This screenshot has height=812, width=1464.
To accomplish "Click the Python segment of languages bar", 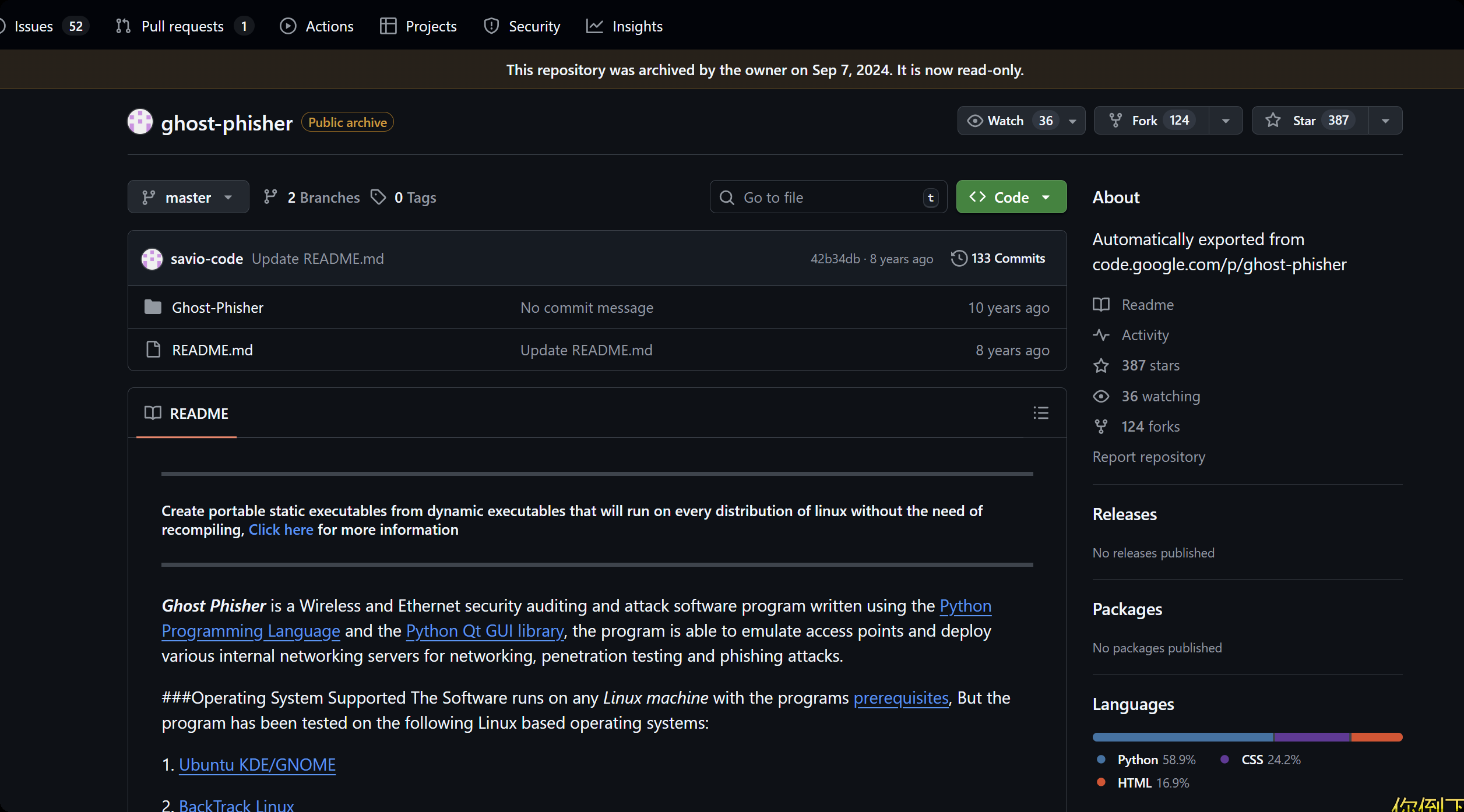I will point(1182,737).
